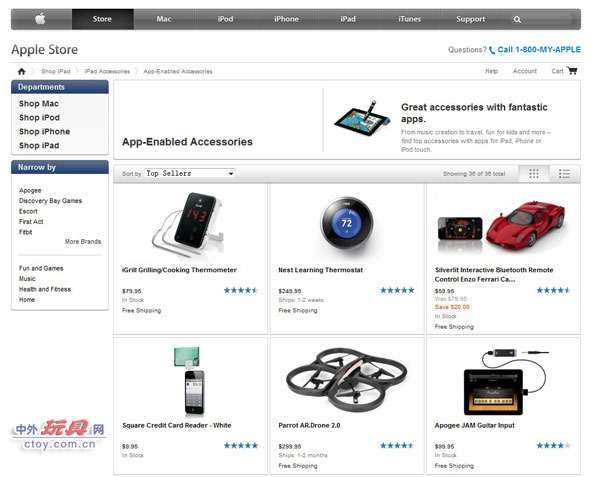Open the Top Sellers sort dropdown
This screenshot has height=477, width=600.
(x=190, y=173)
